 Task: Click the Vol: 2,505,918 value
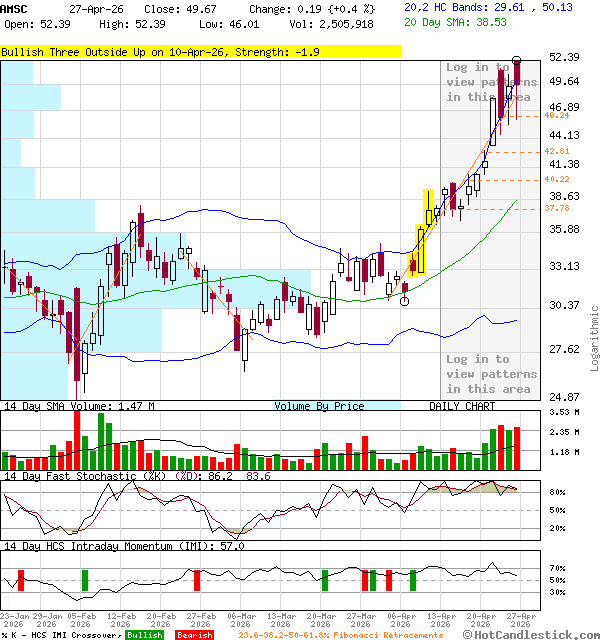pyautogui.click(x=331, y=24)
